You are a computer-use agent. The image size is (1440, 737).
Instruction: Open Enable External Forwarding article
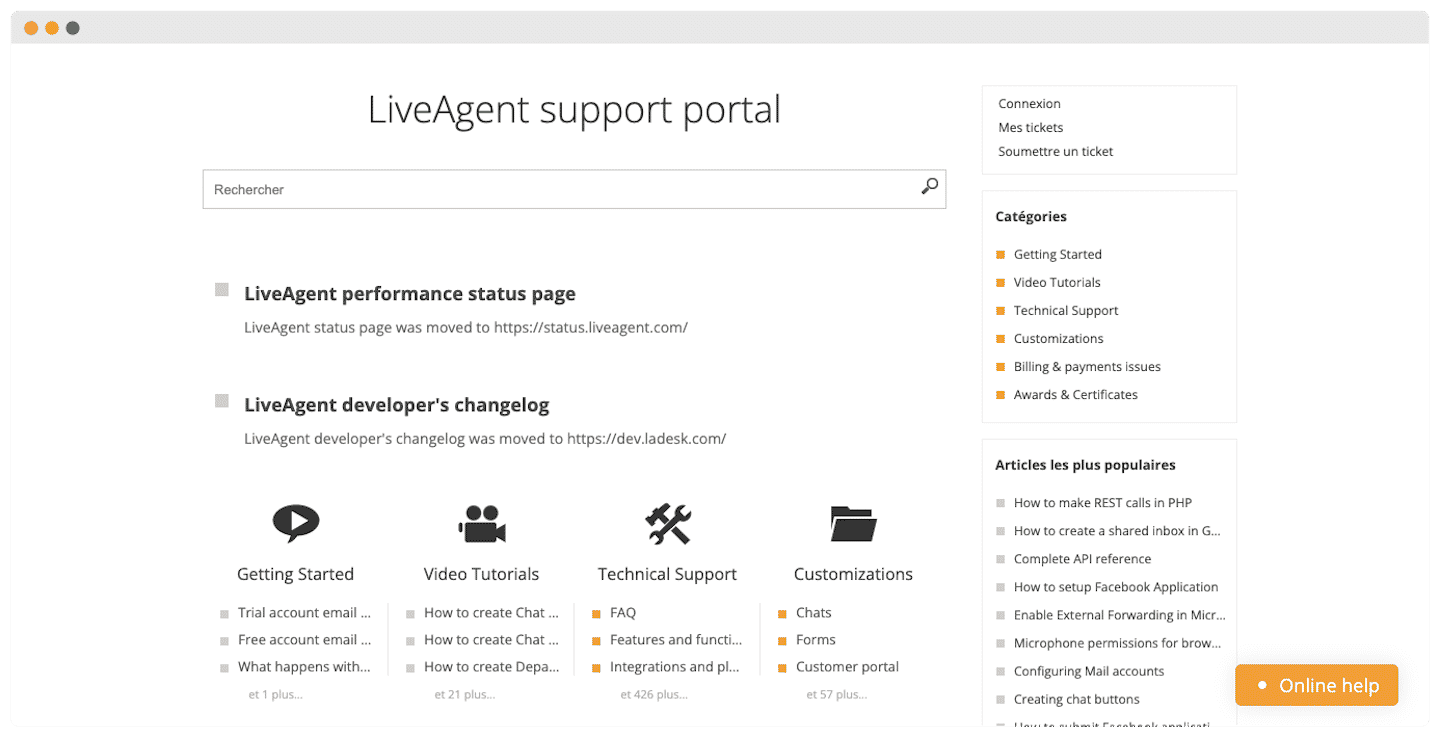tap(1119, 615)
